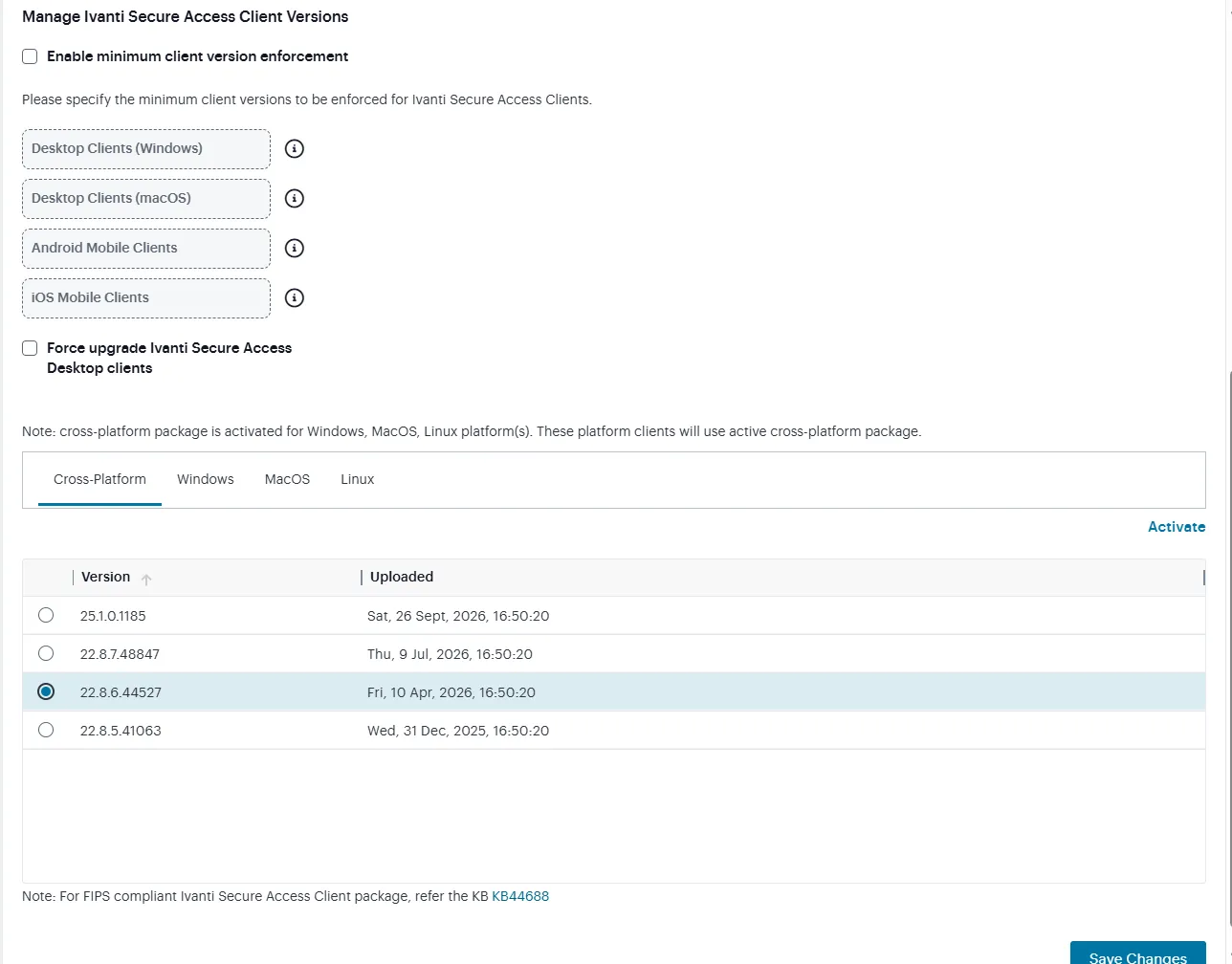
Task: Click upload date Fri, 10 Apr, 2026, 16:50:20
Action: (451, 692)
